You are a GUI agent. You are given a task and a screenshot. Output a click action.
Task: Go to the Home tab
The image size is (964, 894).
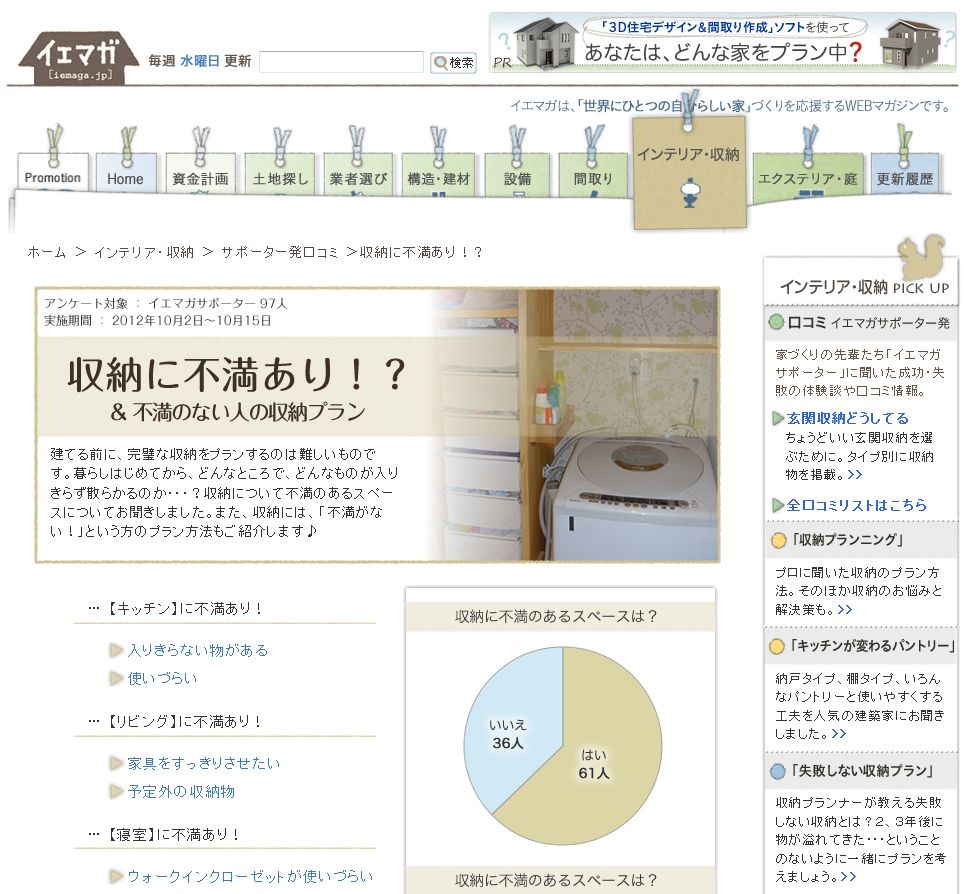[x=125, y=174]
